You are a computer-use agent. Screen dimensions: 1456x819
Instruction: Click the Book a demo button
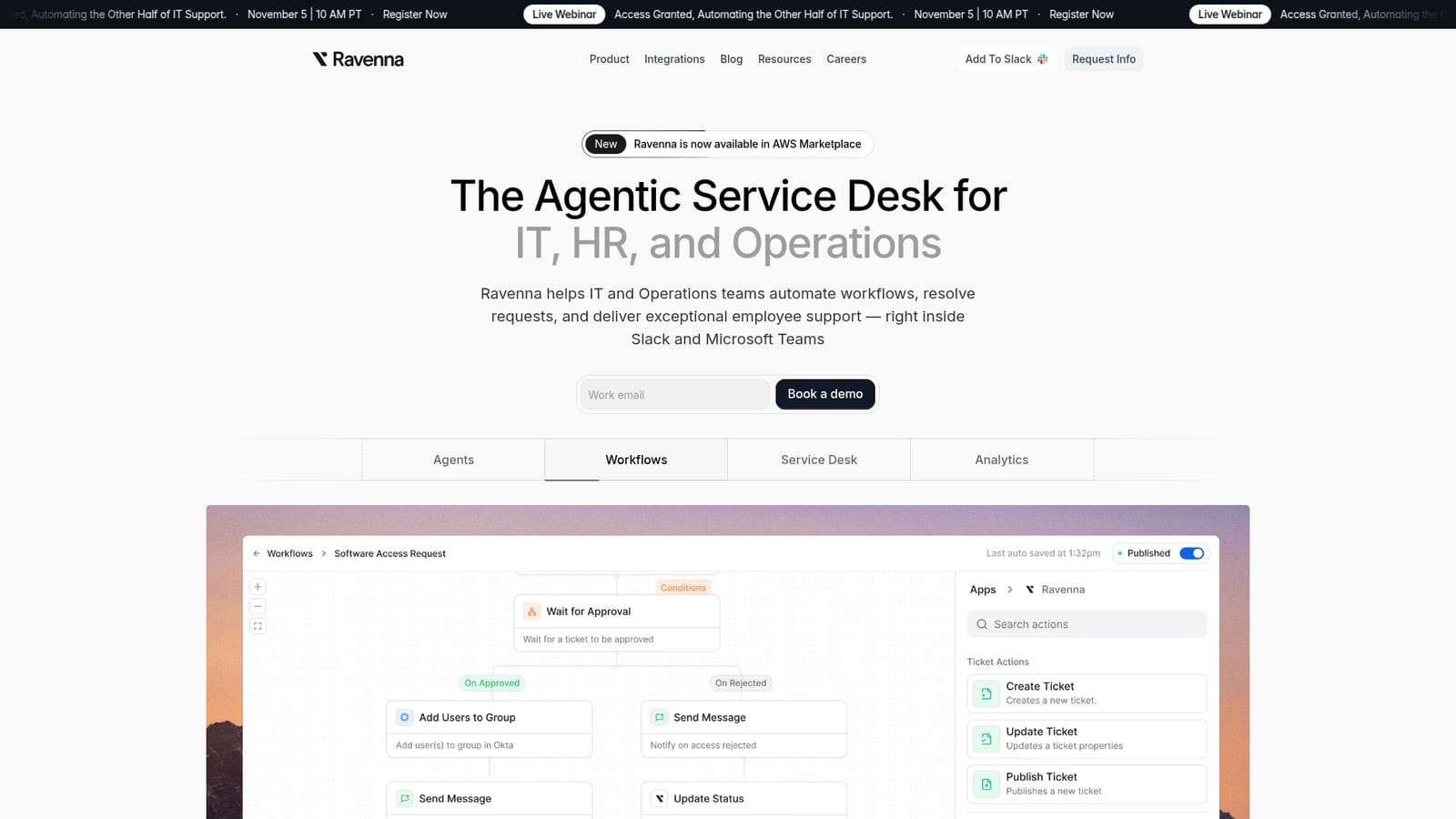[825, 394]
